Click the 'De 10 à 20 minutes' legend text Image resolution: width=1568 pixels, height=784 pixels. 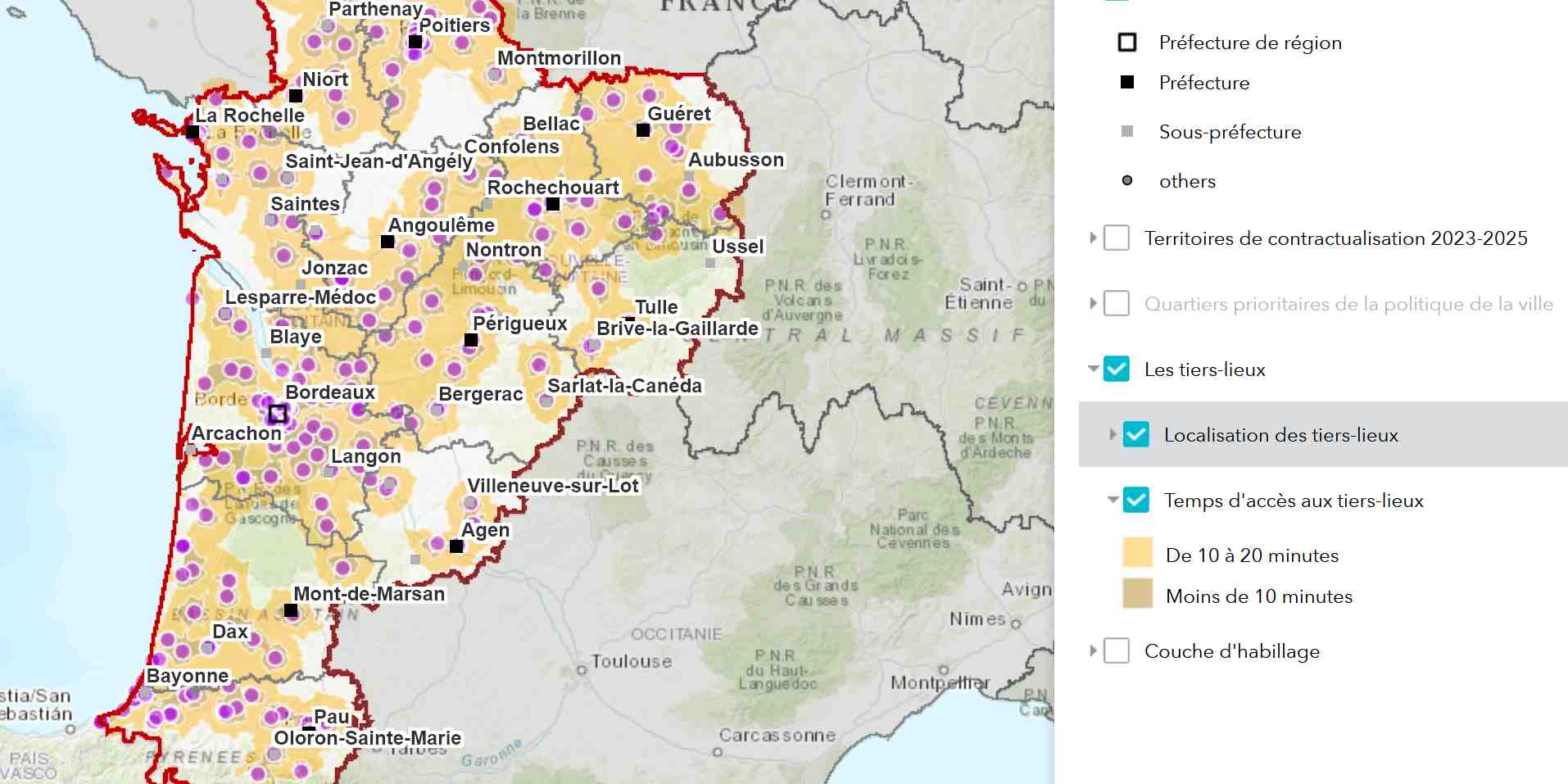(x=1252, y=555)
